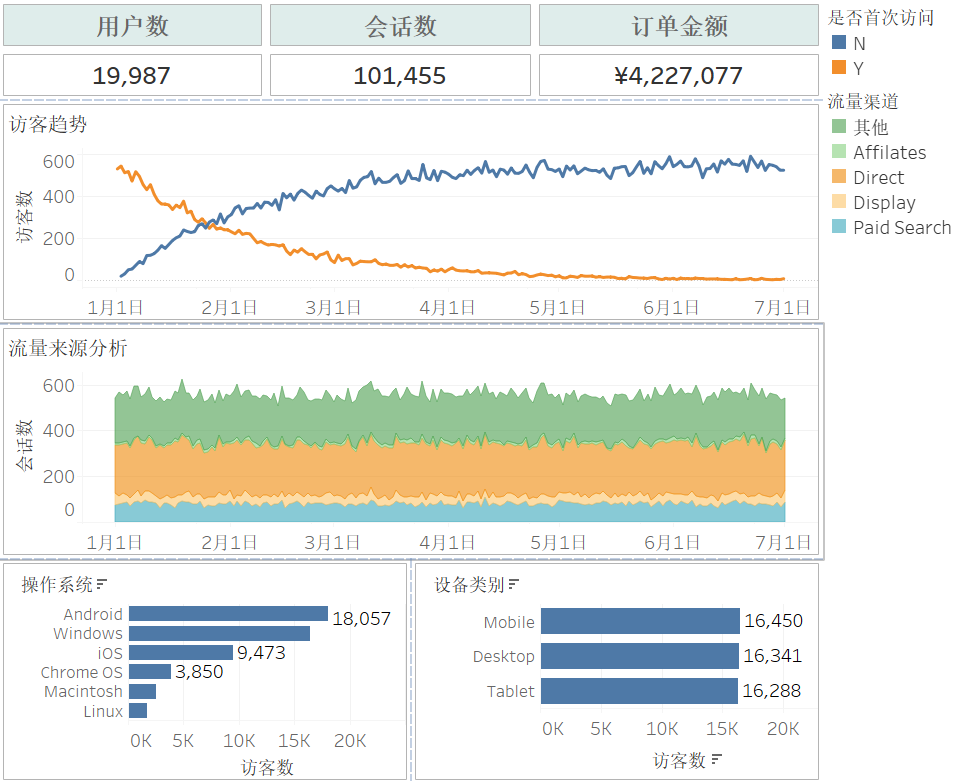The width and height of the screenshot is (967, 781).
Task: Click the 订单金额 header card
Action: coord(679,25)
